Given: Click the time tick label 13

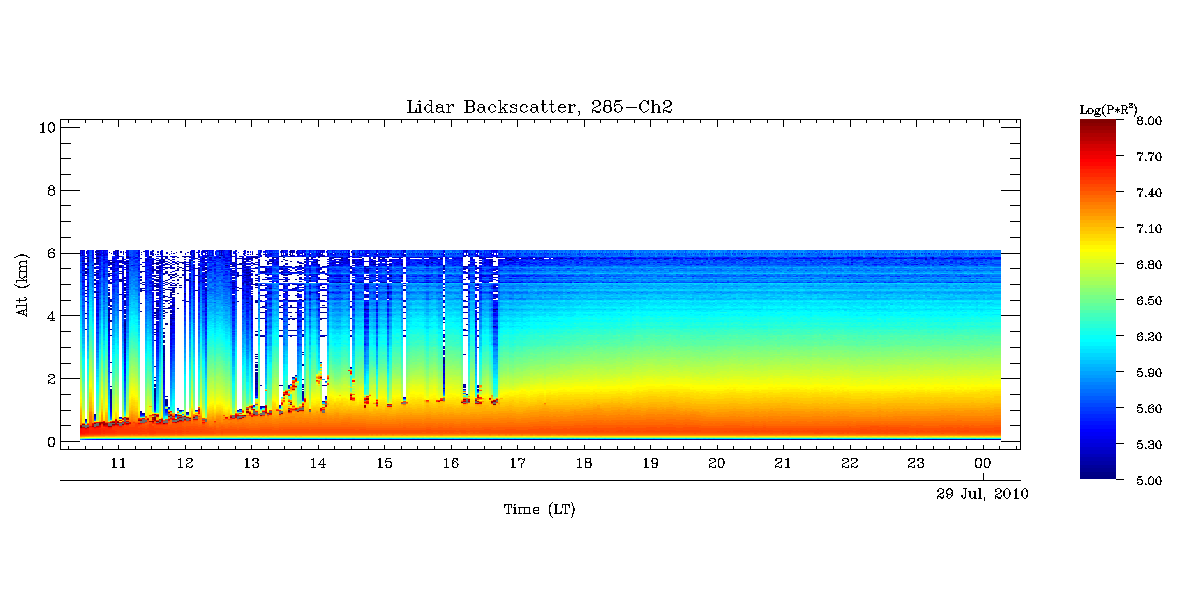Looking at the screenshot, I should tap(251, 463).
